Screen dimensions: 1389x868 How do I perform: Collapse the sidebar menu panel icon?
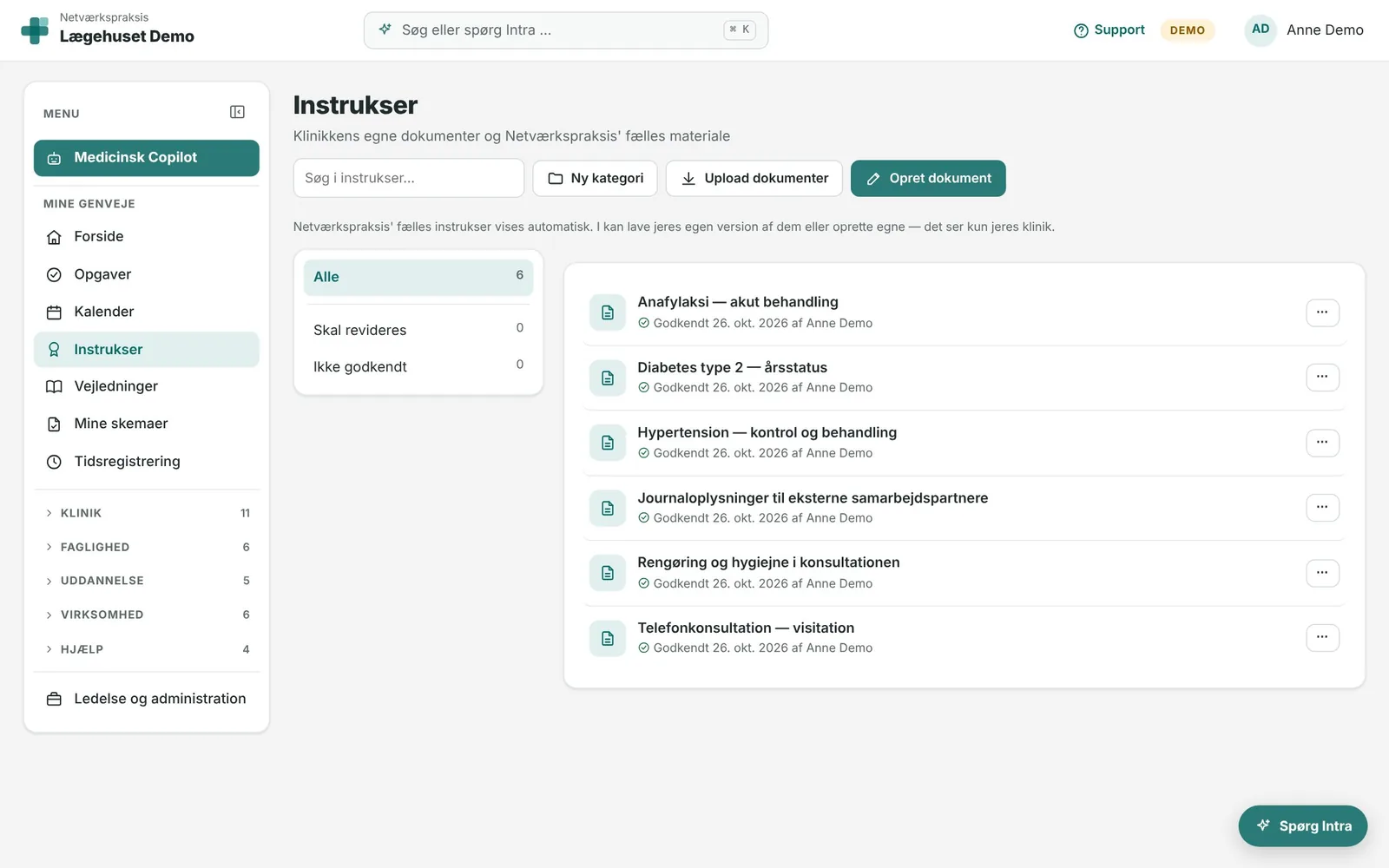coord(237,112)
